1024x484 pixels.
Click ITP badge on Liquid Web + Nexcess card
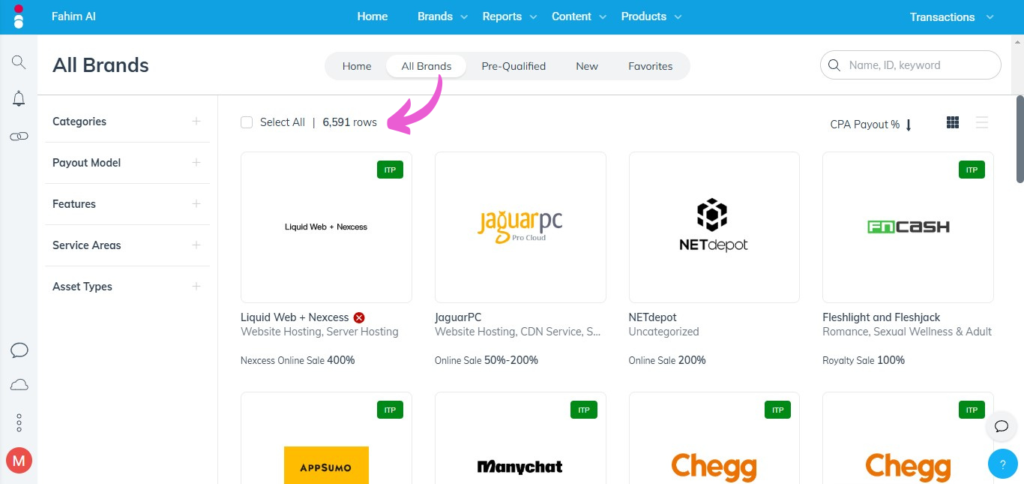[390, 170]
